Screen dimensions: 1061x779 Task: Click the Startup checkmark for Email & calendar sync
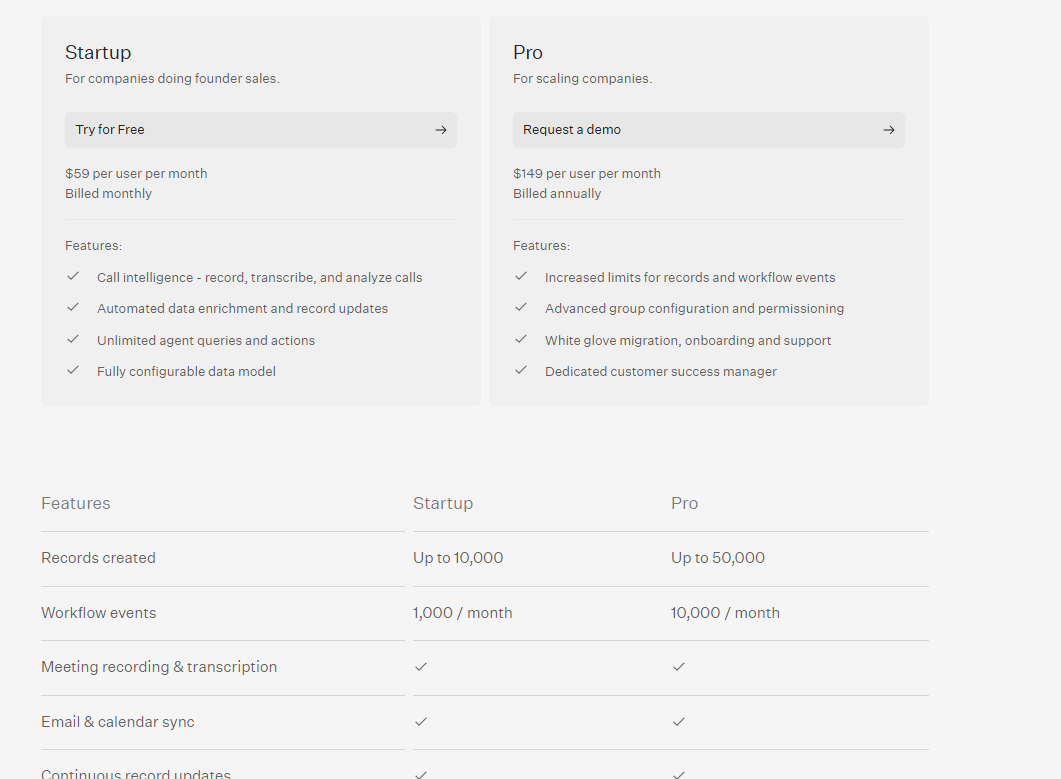(x=421, y=721)
